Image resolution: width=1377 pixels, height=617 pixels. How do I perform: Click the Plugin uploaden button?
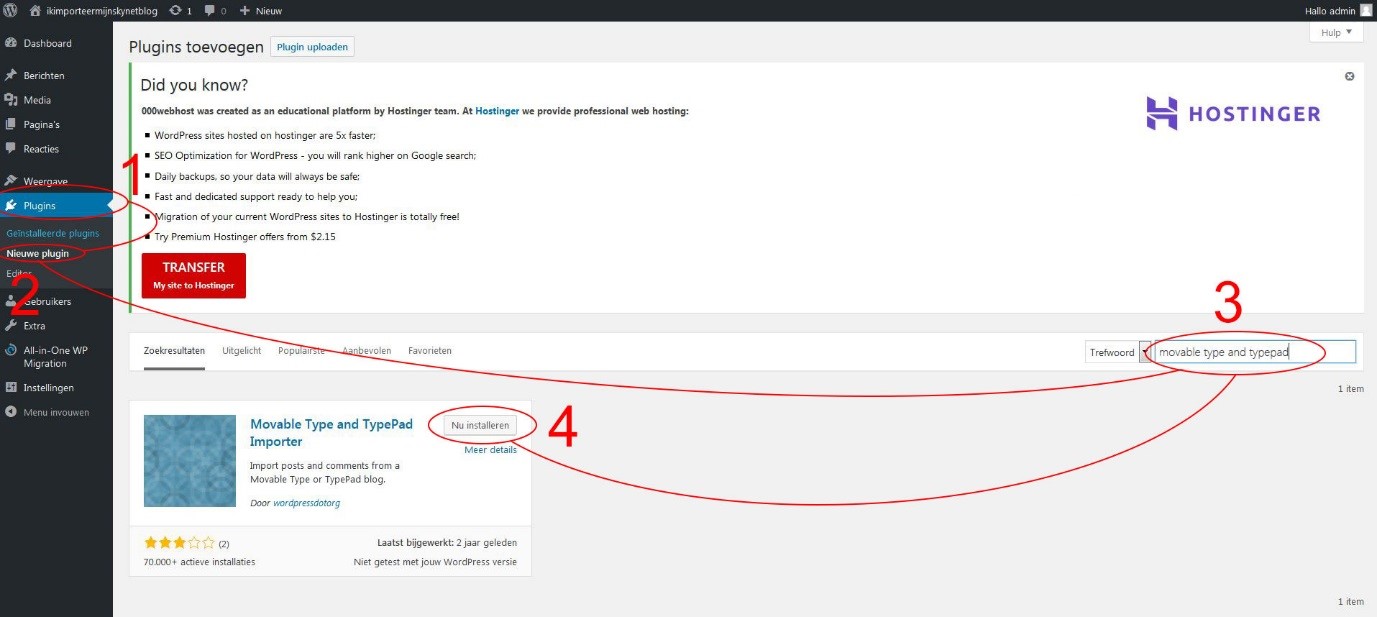312,47
